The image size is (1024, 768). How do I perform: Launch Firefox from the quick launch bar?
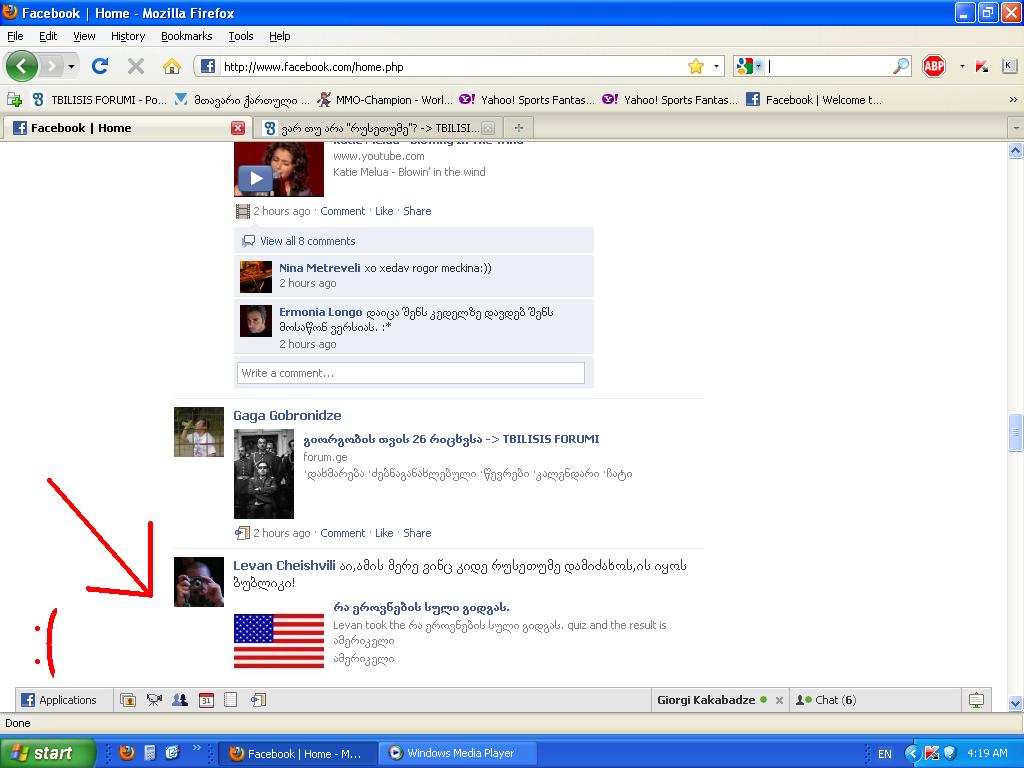127,752
